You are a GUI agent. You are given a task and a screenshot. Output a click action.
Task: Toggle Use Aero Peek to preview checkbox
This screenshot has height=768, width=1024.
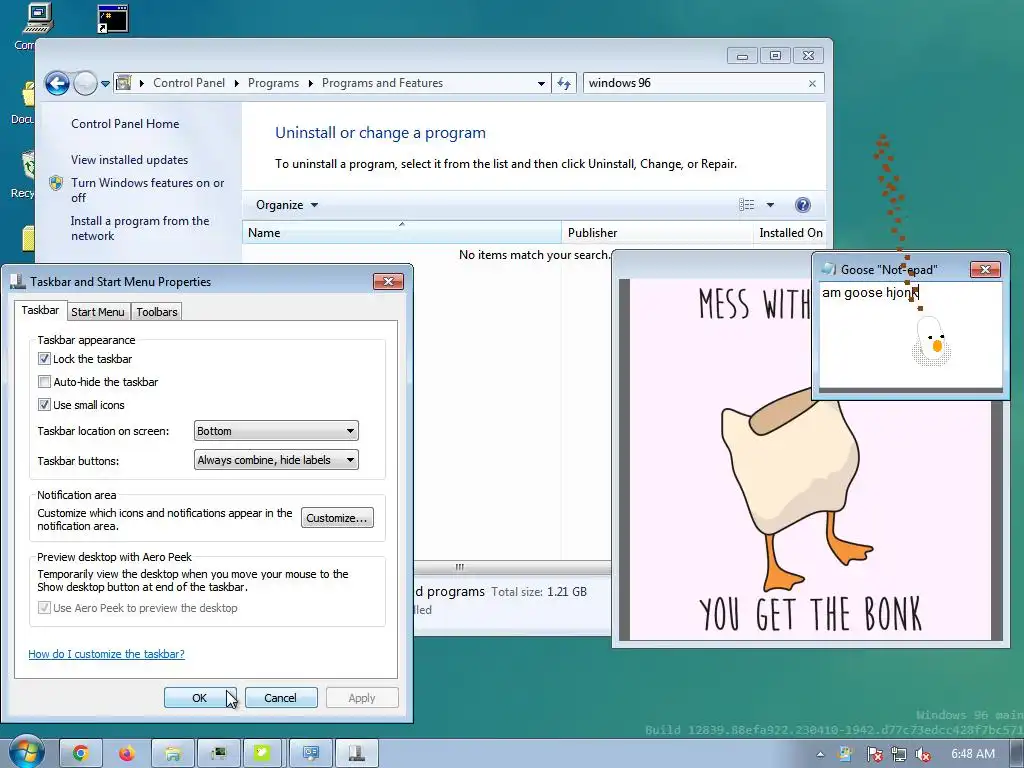coord(44,608)
